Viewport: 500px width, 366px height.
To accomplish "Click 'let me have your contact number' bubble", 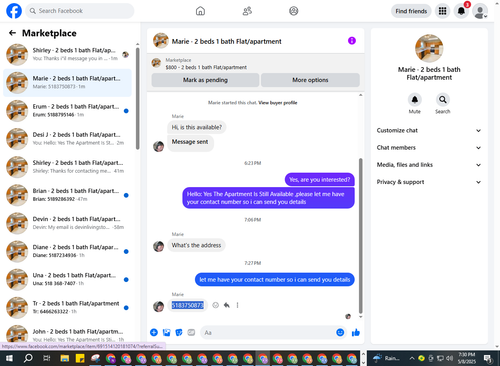I will click(x=275, y=280).
